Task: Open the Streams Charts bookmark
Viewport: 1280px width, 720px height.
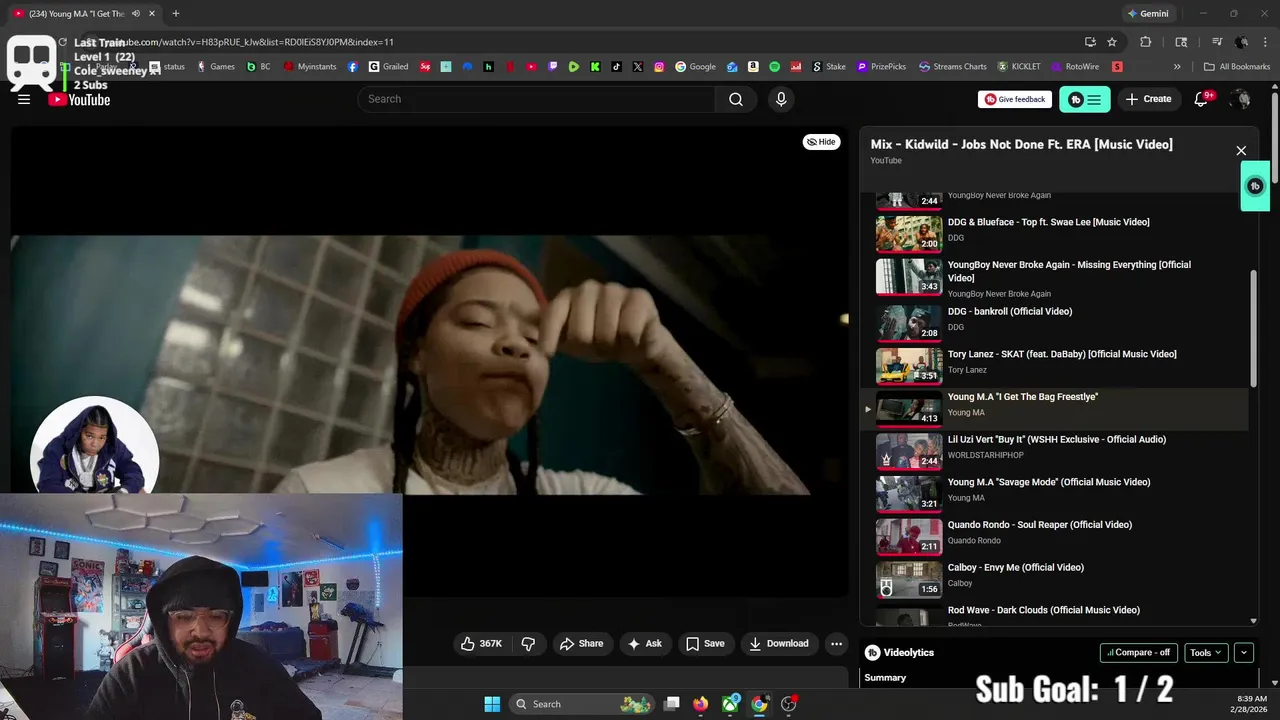Action: (953, 67)
